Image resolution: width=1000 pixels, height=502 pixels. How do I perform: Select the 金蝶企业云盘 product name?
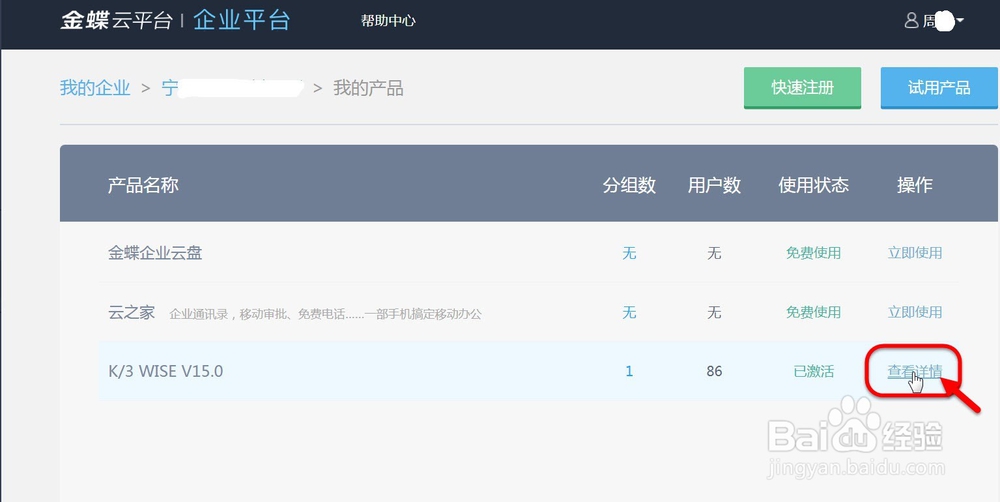155,253
